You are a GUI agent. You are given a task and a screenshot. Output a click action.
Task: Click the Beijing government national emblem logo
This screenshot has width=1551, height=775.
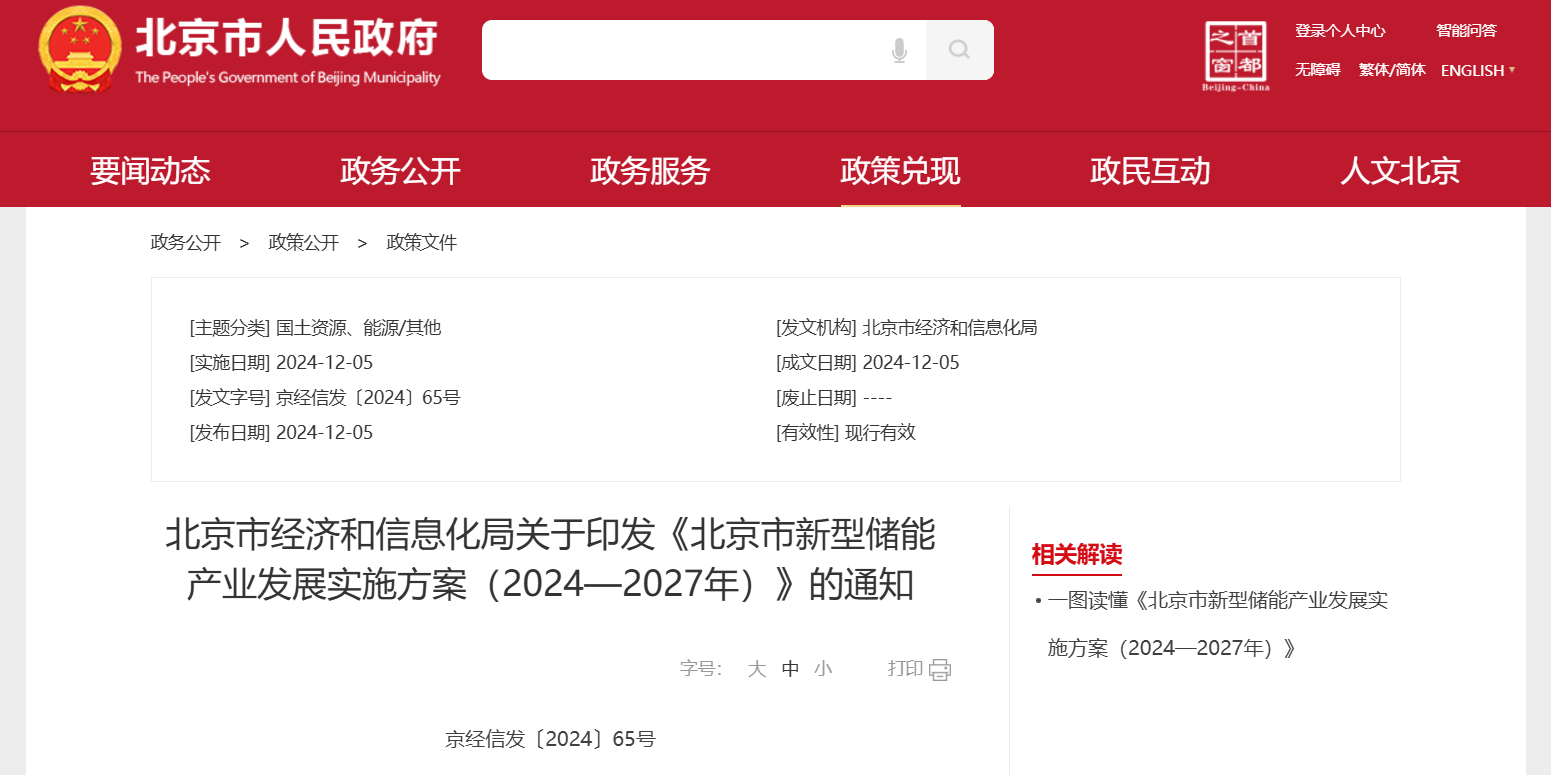click(78, 50)
